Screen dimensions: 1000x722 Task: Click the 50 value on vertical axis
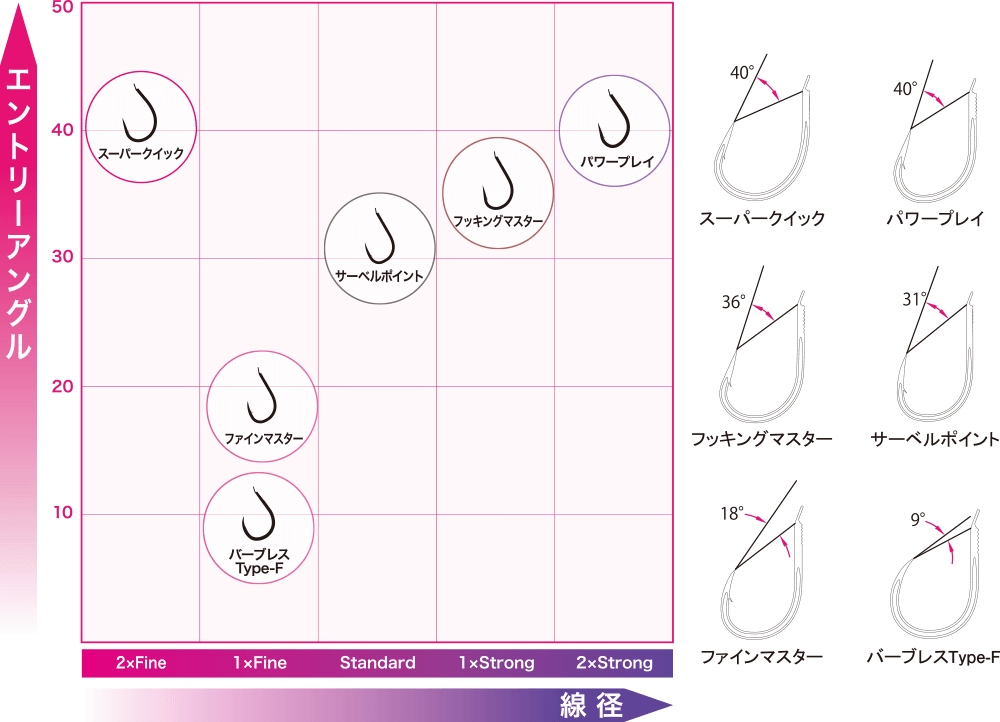[x=62, y=8]
